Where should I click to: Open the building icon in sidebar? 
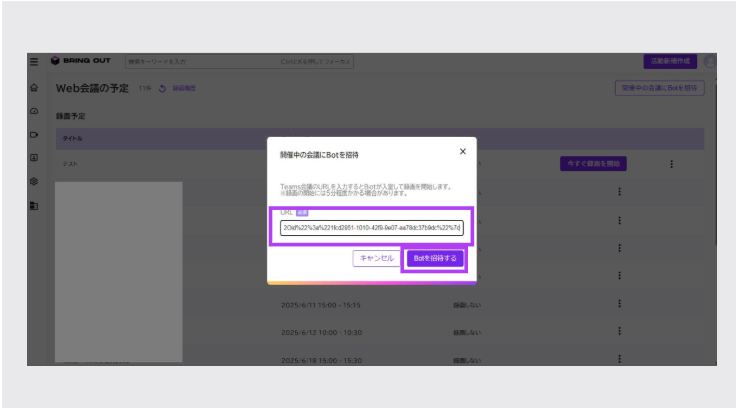pos(34,206)
